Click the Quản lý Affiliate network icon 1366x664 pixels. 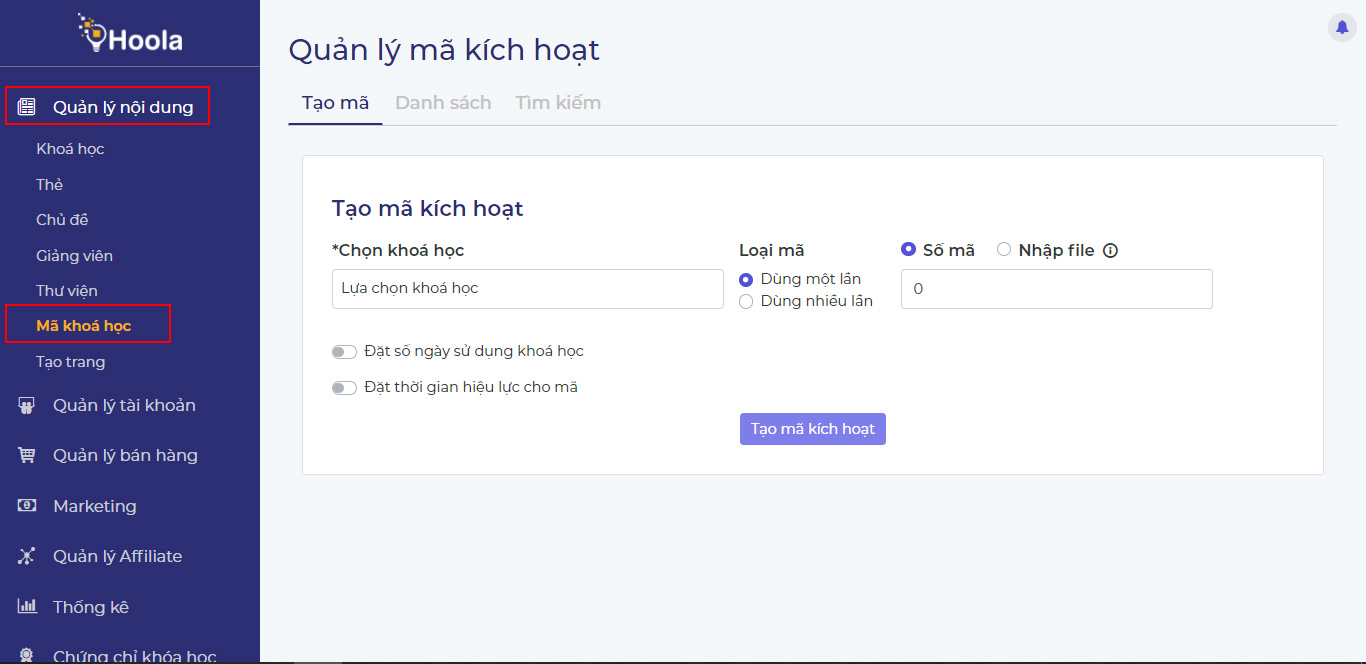coord(27,556)
